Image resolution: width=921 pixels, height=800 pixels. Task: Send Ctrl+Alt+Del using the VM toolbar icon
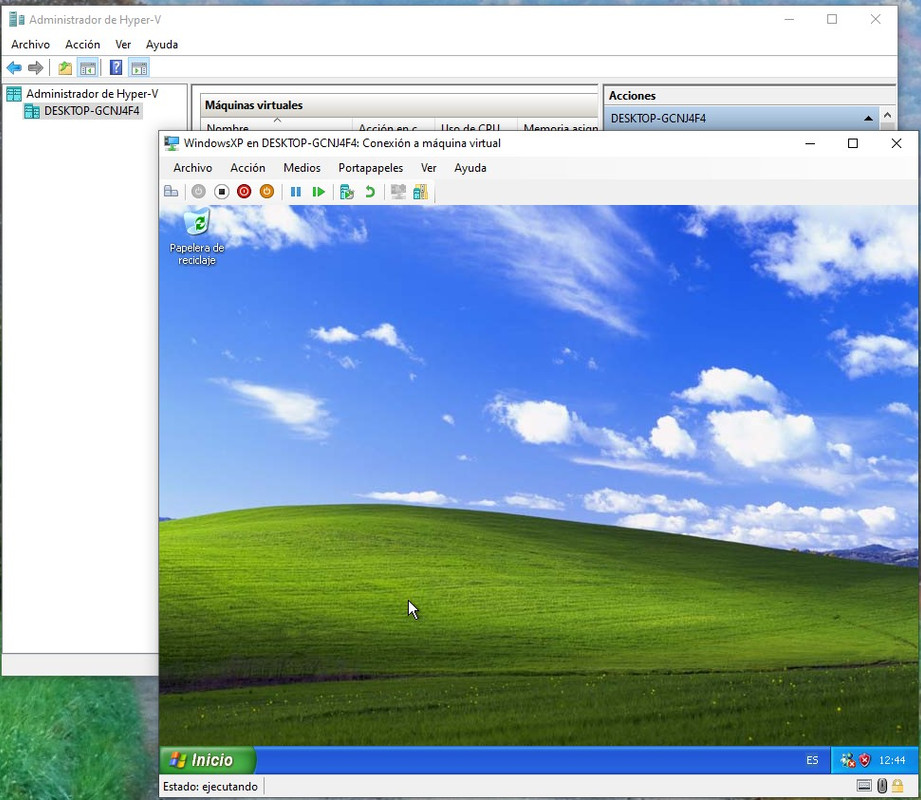pos(171,191)
